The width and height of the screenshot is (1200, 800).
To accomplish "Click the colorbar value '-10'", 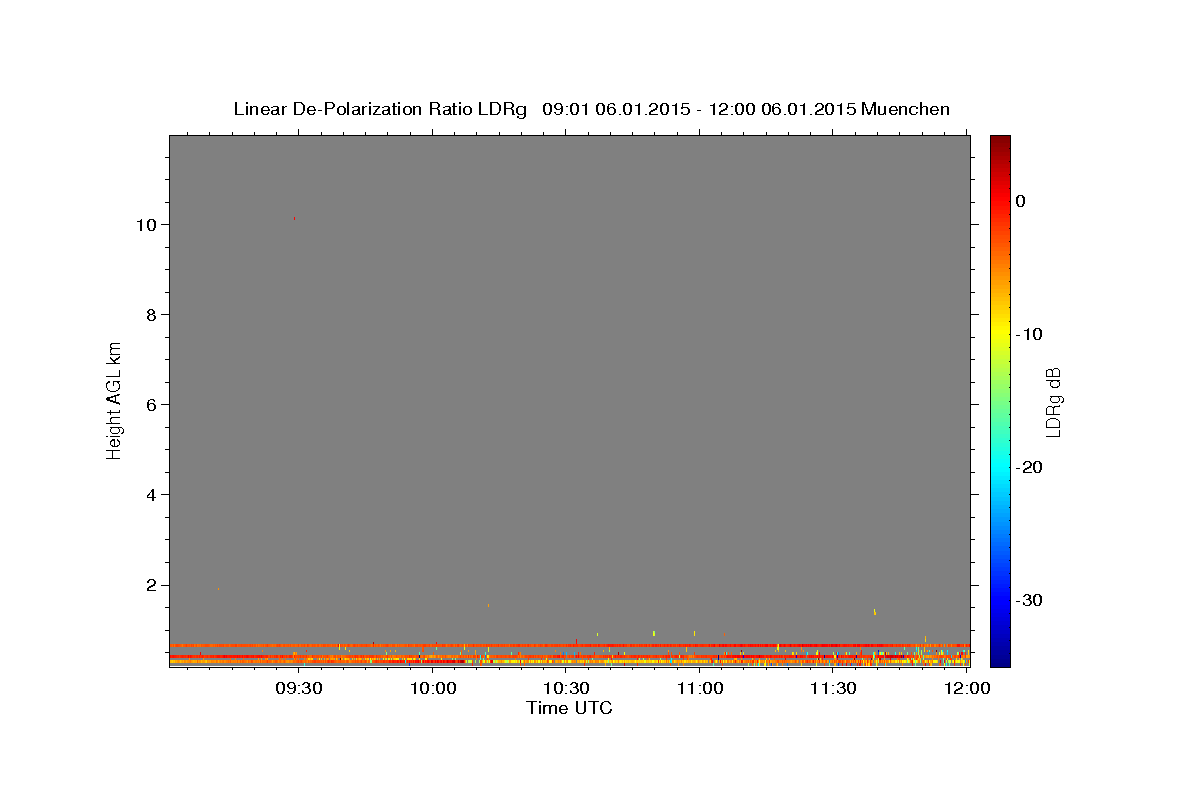I will click(x=1031, y=334).
